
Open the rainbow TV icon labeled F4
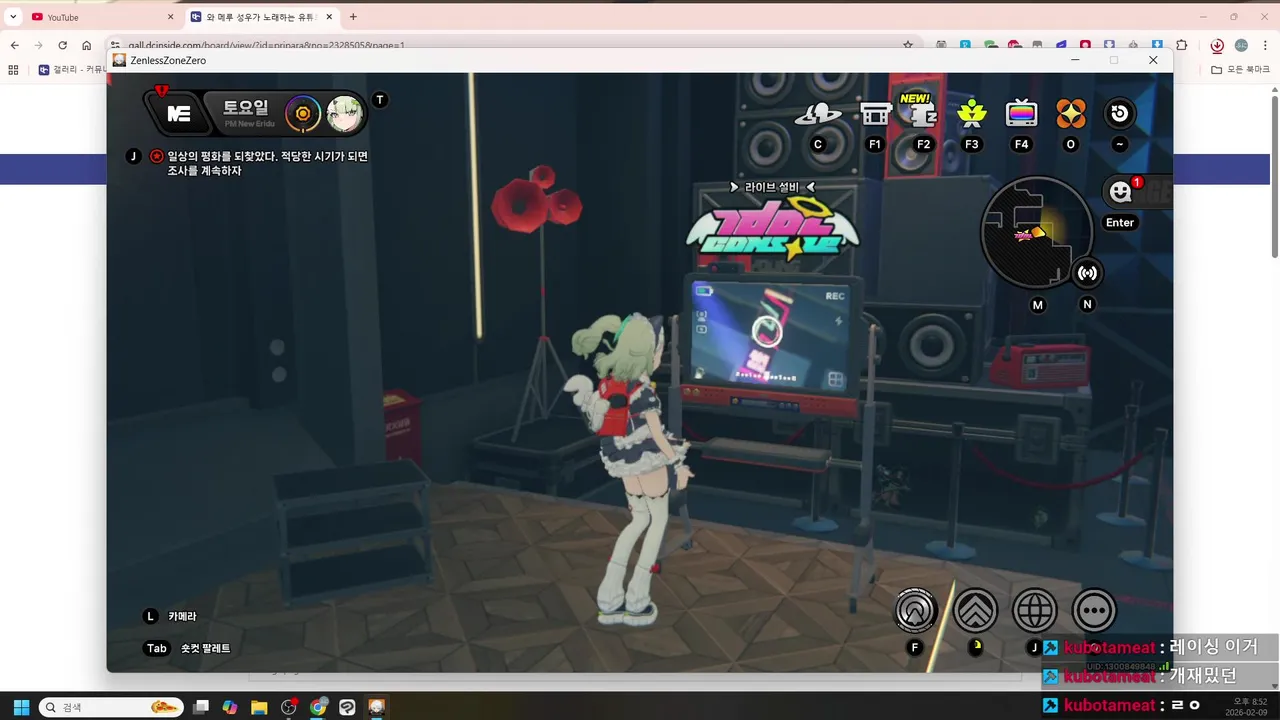click(1021, 114)
